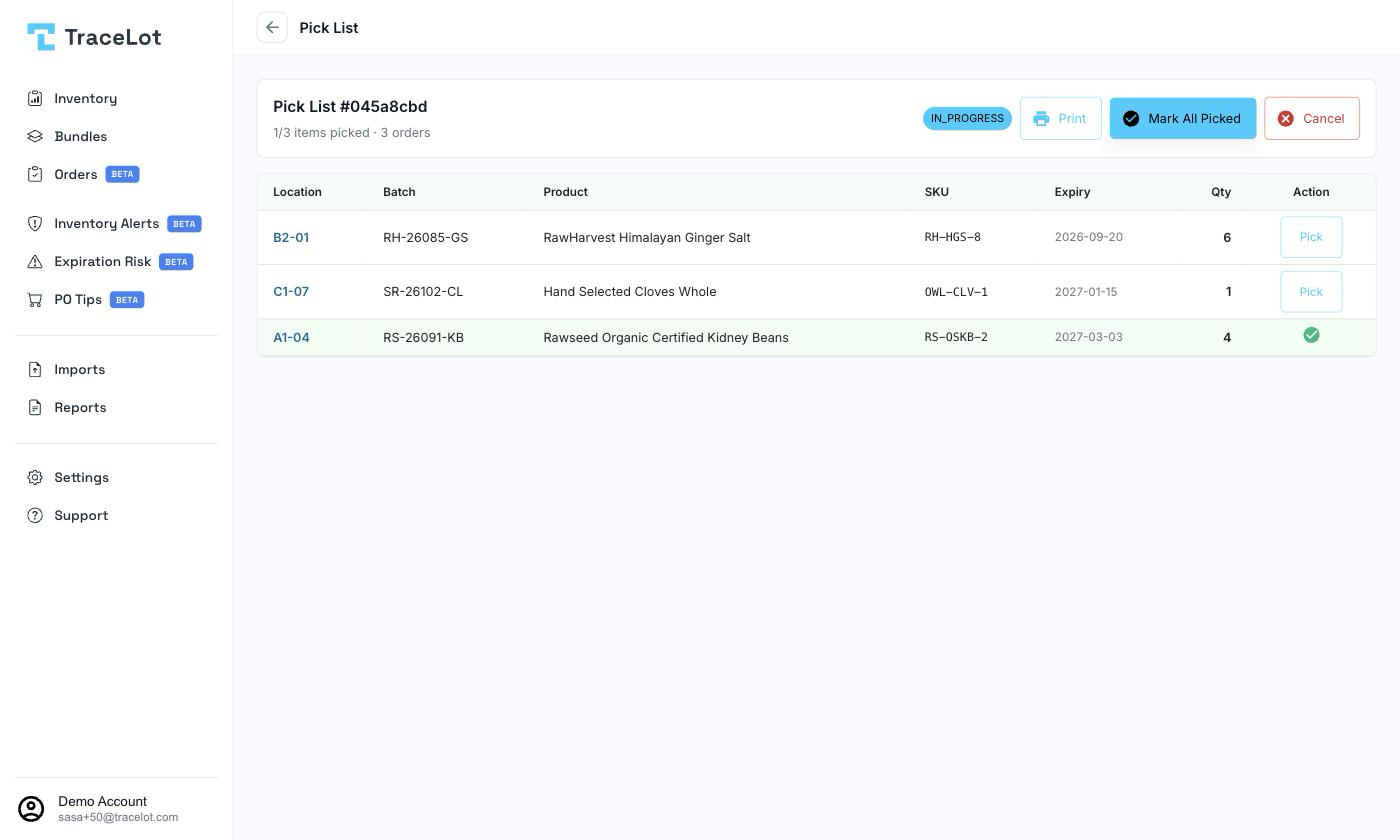Click expiry date 2027-01-15
This screenshot has width=1400, height=840.
(x=1086, y=292)
